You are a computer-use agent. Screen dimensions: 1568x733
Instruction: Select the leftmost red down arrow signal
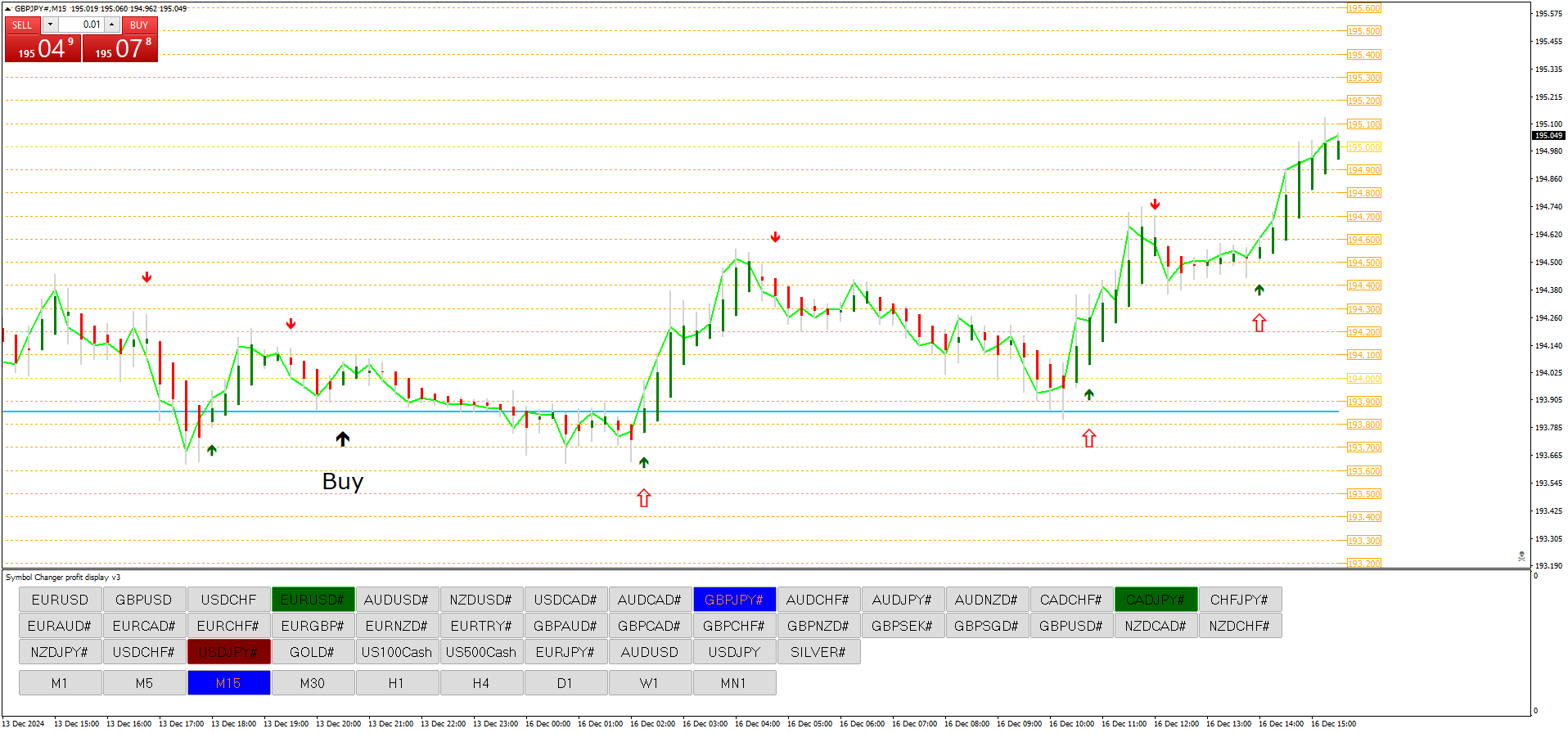pyautogui.click(x=146, y=277)
